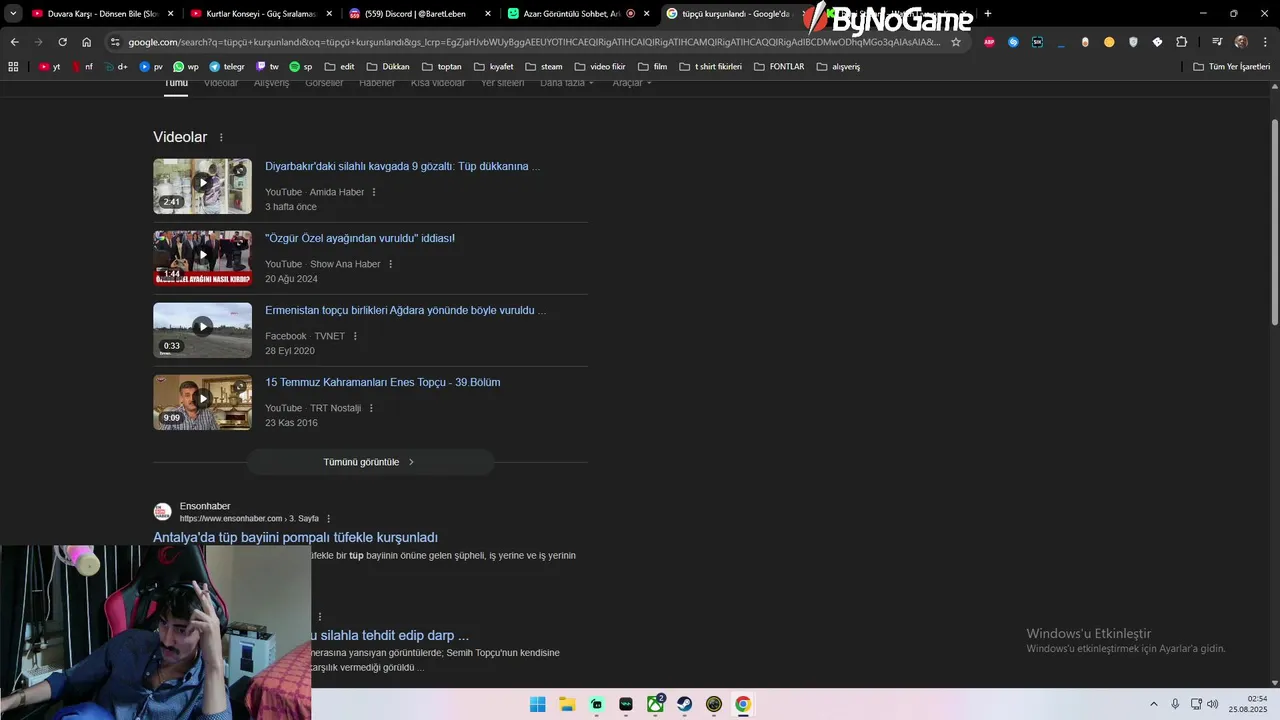
Task: Bookmark this page with the star icon
Action: pos(955,42)
